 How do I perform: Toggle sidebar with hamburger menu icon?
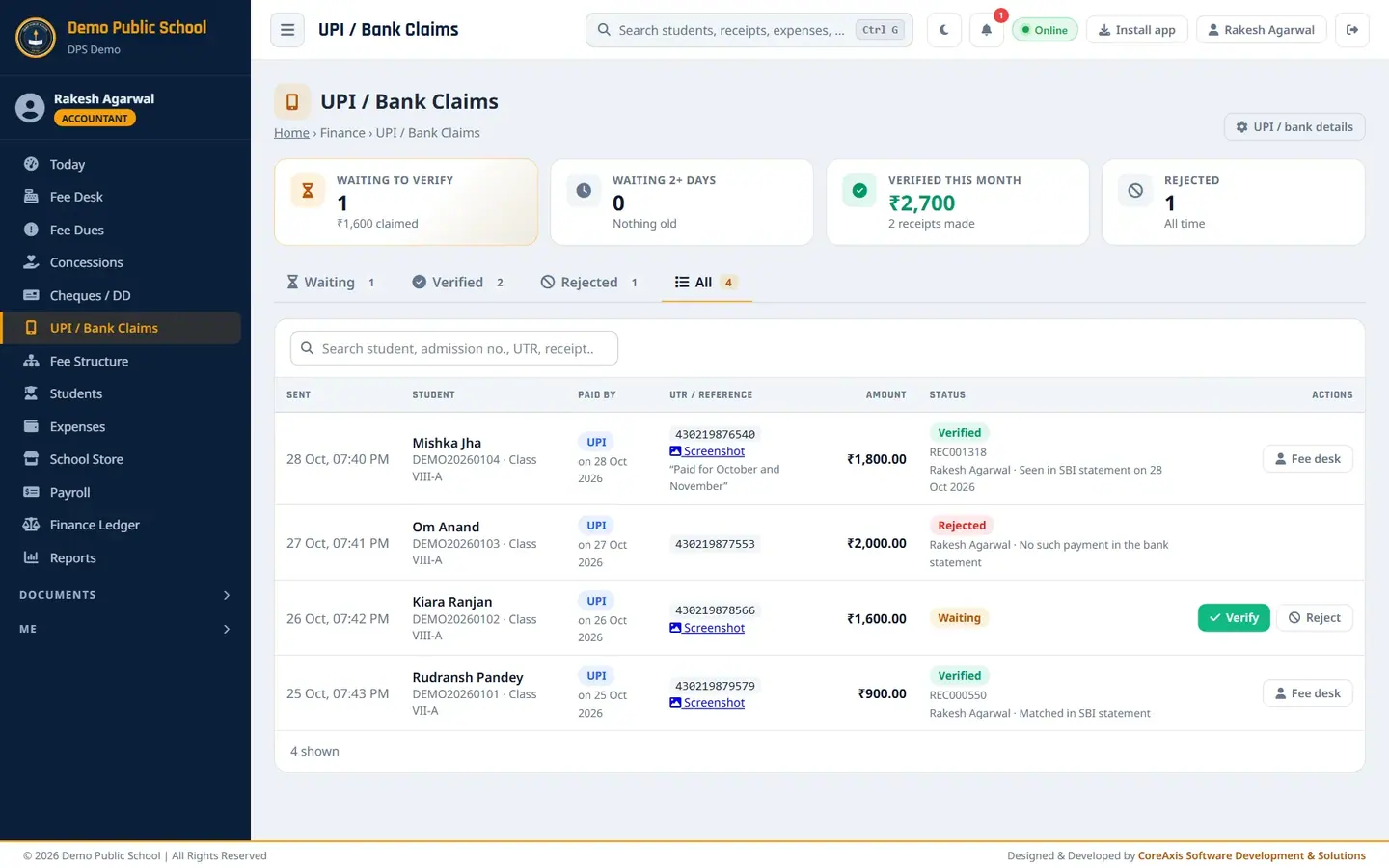[x=287, y=30]
